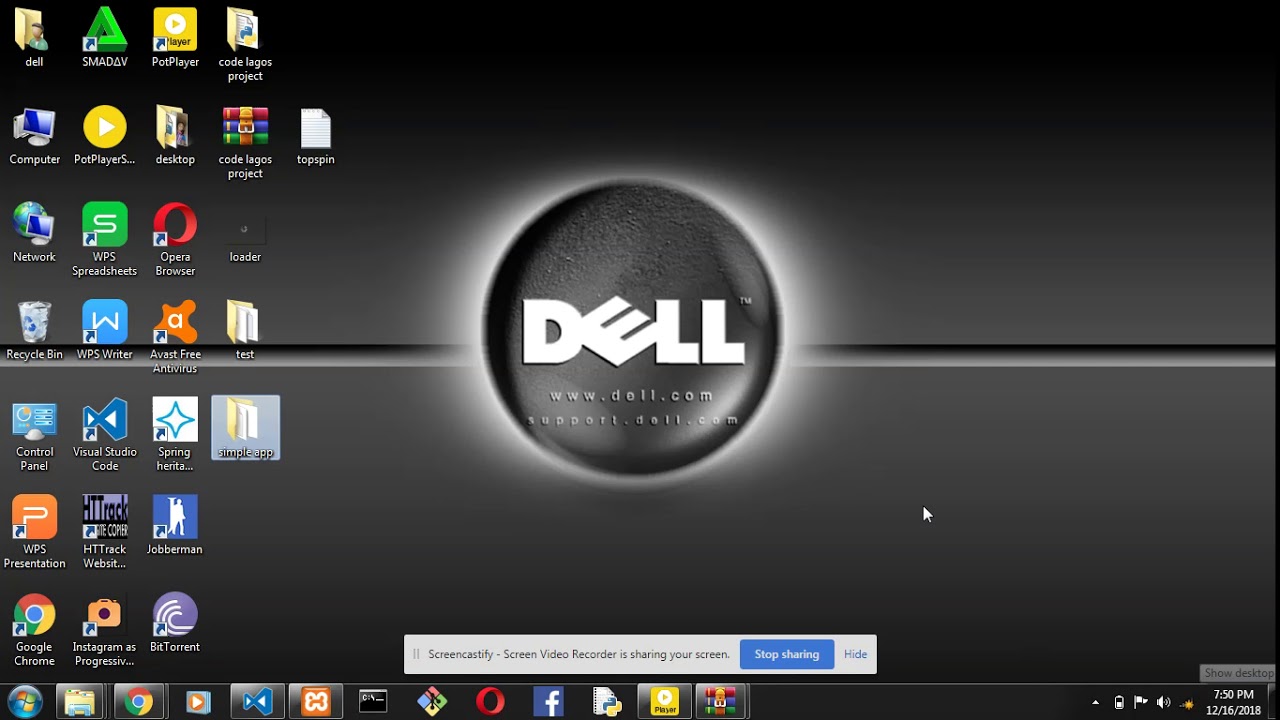
Task: Hide the Screencastify sharing notification
Action: (x=855, y=654)
